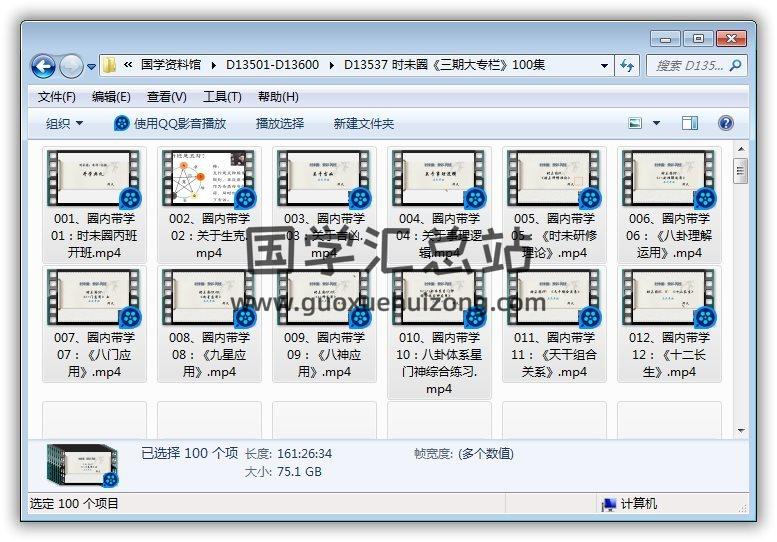
Task: Click the refresh button beside the address bar
Action: (627, 65)
